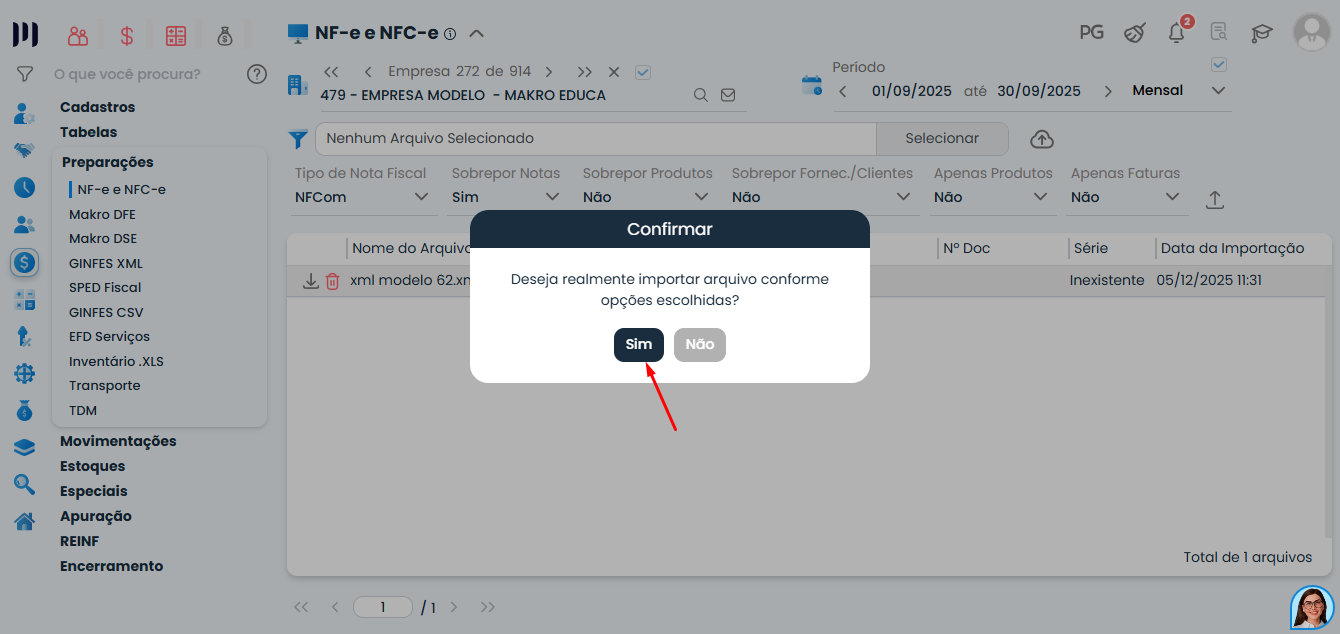Open the assistant avatar chat
Viewport: 1340px width, 634px height.
(1312, 606)
